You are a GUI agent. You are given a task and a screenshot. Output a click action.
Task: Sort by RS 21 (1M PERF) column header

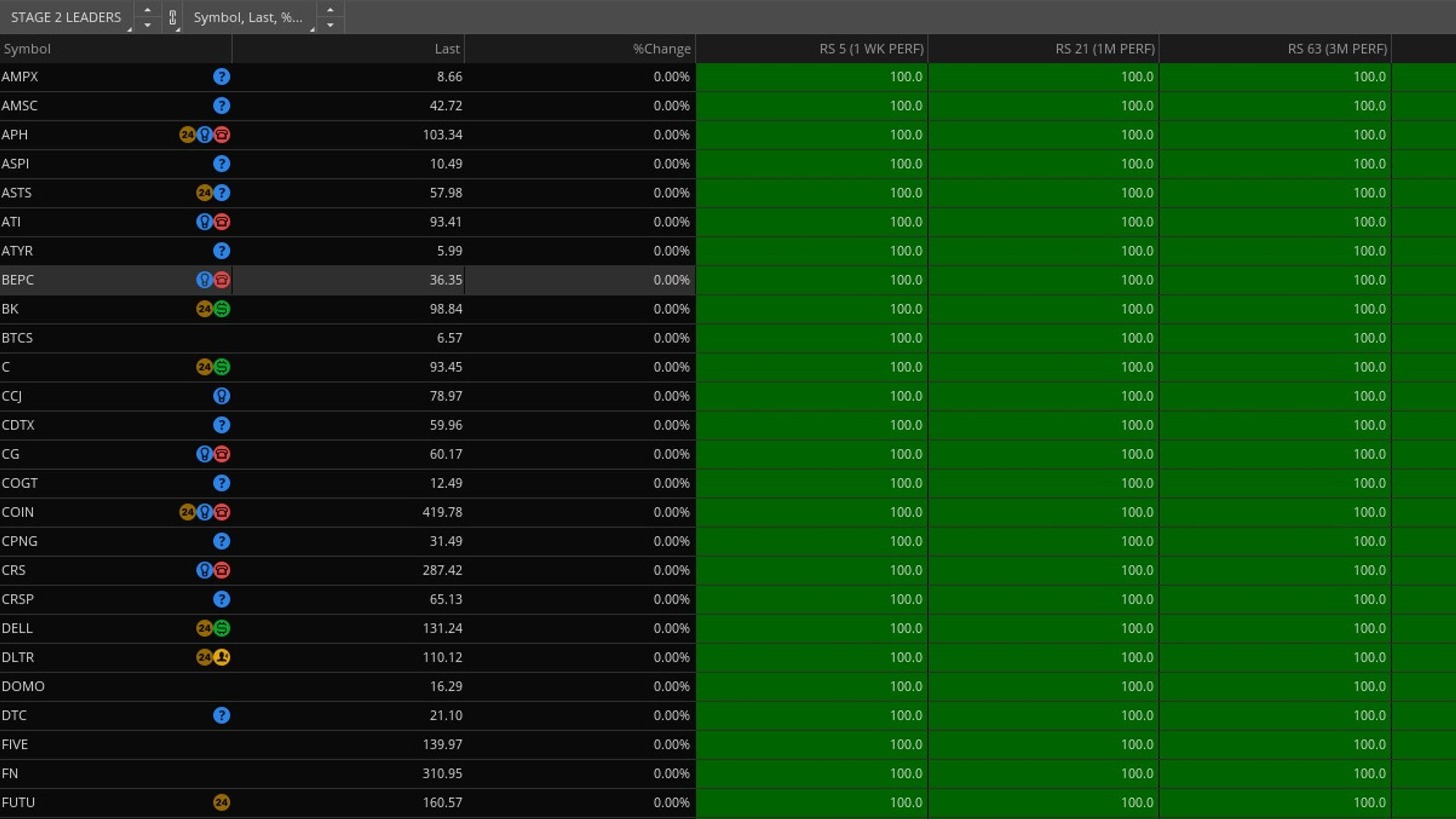(1043, 49)
